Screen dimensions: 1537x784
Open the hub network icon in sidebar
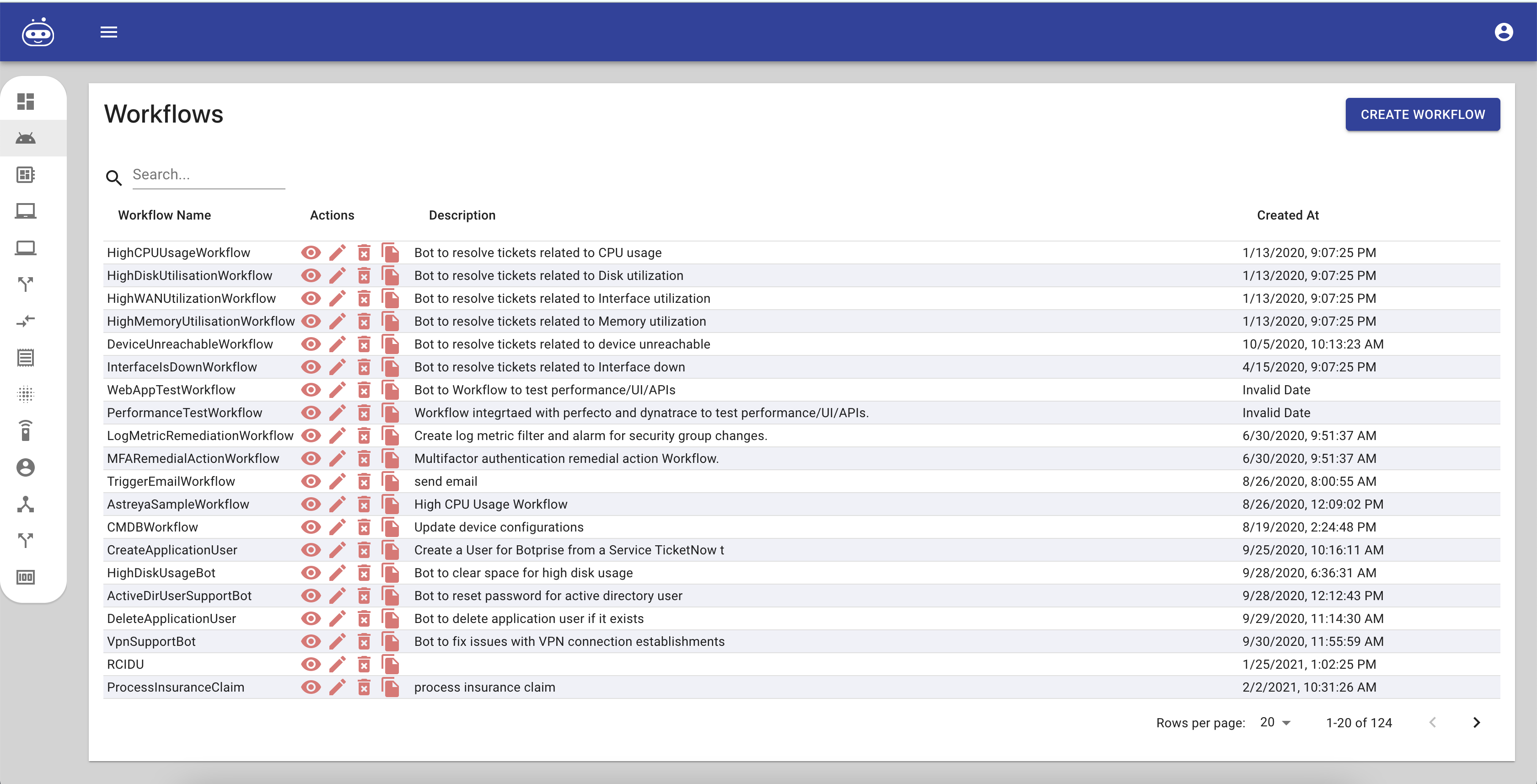(26, 504)
